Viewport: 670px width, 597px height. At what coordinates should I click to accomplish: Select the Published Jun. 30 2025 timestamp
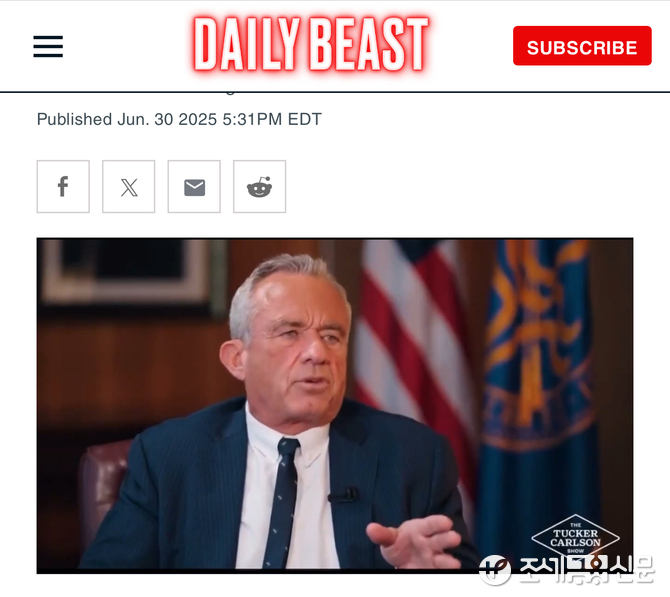[x=179, y=119]
